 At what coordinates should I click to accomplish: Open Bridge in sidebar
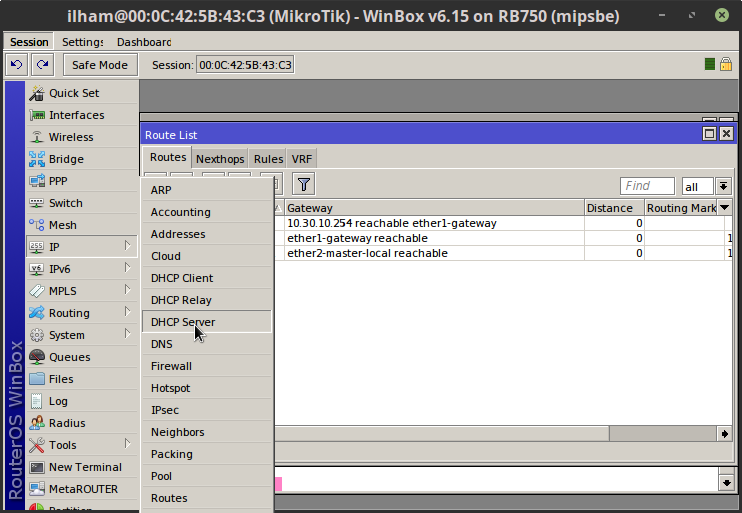pyautogui.click(x=82, y=159)
